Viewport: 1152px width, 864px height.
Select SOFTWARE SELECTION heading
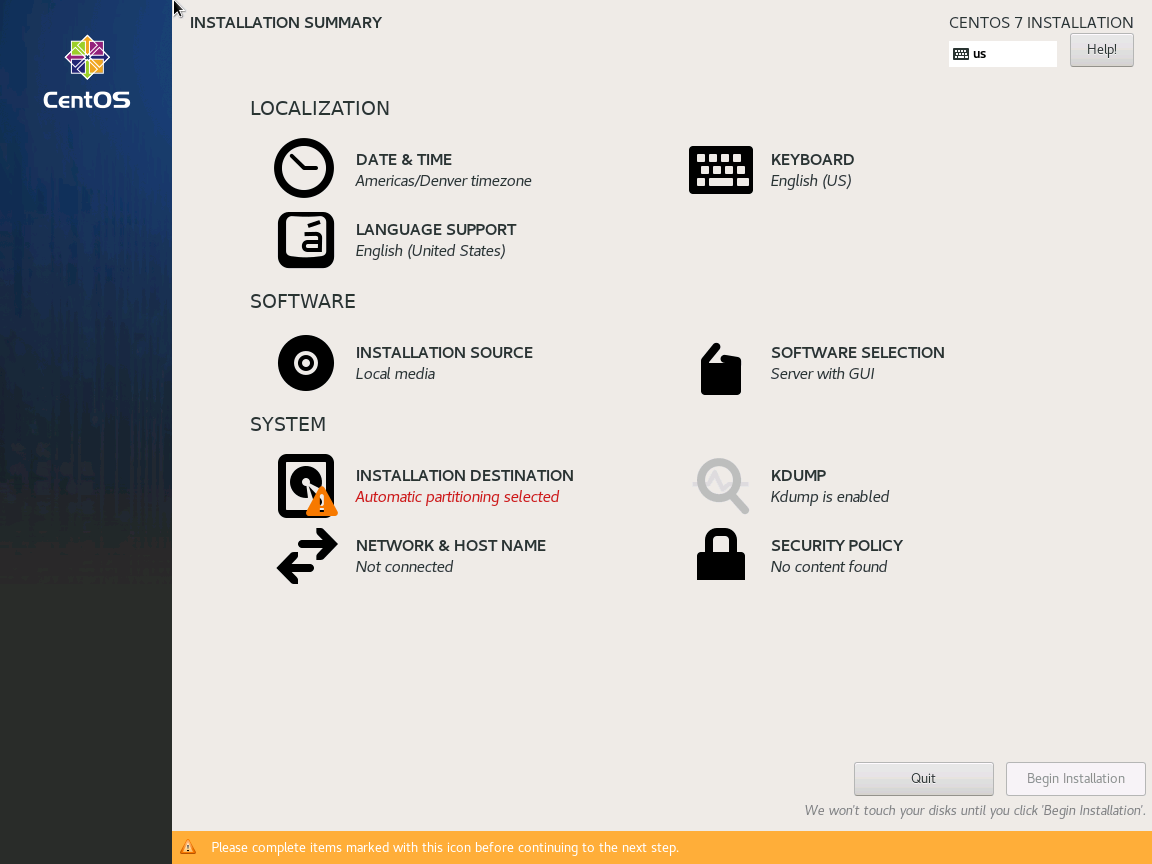click(x=857, y=352)
